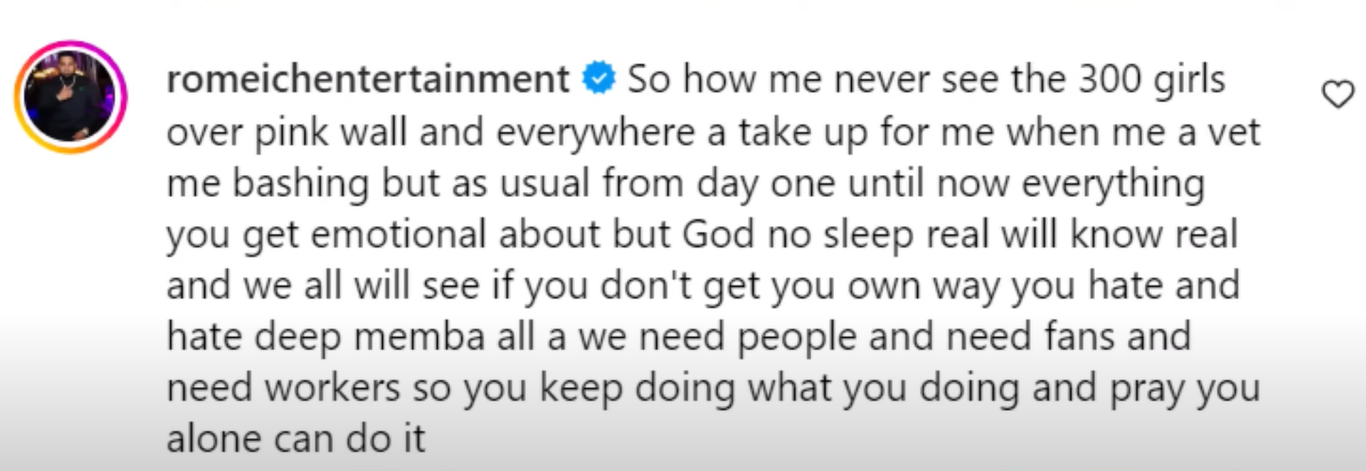Open the romeichentertainment username link
Screen dimensions: 1366x471
click(367, 79)
